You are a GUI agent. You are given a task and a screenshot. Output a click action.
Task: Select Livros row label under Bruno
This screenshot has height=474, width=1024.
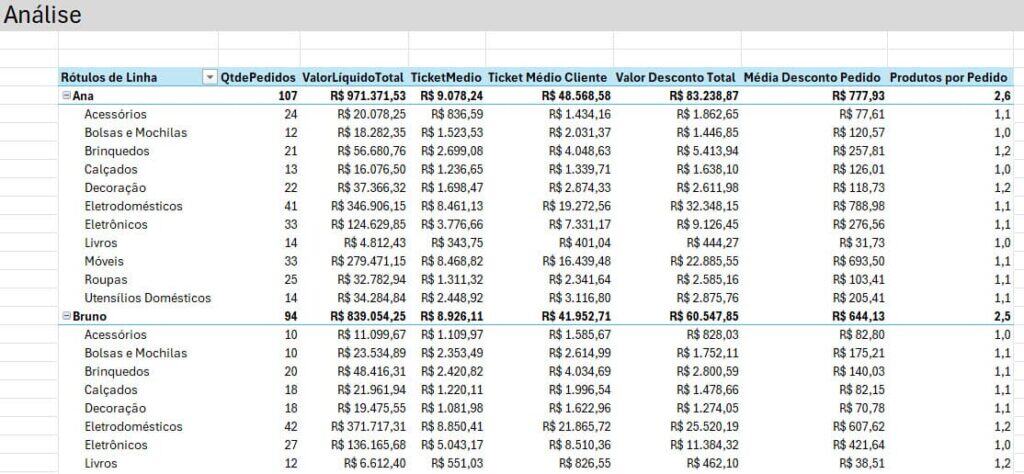tap(101, 463)
